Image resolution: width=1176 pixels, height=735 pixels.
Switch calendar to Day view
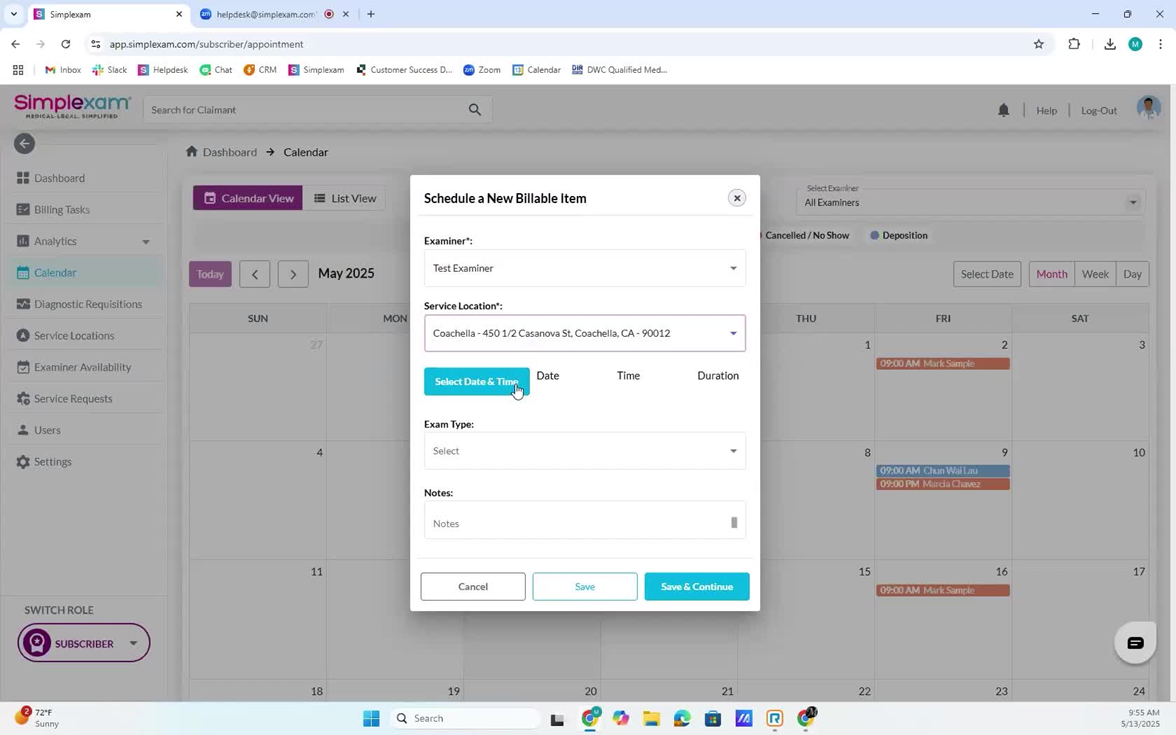pyautogui.click(x=1132, y=274)
